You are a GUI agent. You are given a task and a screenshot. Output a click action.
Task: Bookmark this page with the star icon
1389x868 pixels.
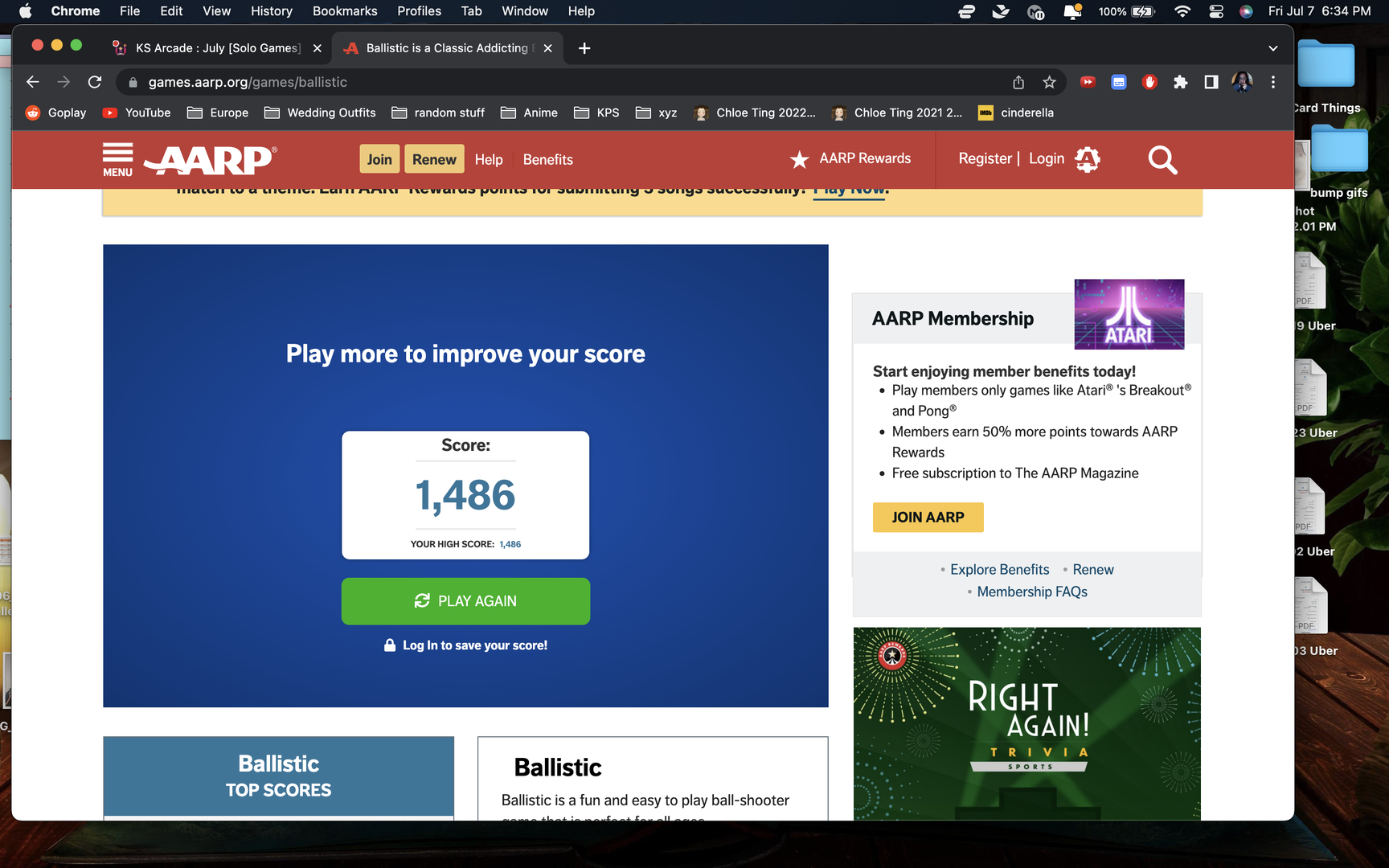click(x=1049, y=82)
